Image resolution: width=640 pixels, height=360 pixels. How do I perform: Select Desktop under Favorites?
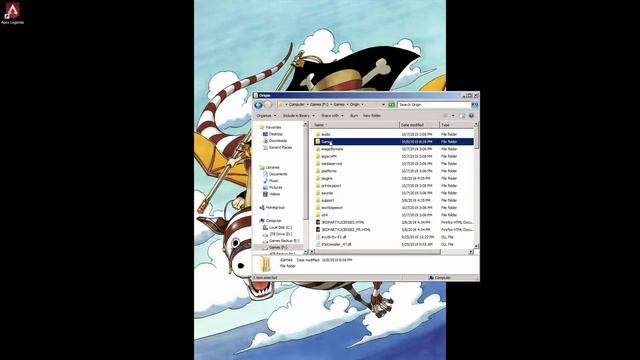pyautogui.click(x=276, y=134)
